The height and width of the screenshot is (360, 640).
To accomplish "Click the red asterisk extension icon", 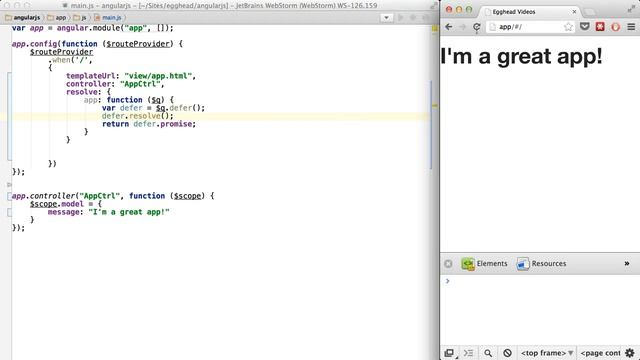I will tap(600, 27).
